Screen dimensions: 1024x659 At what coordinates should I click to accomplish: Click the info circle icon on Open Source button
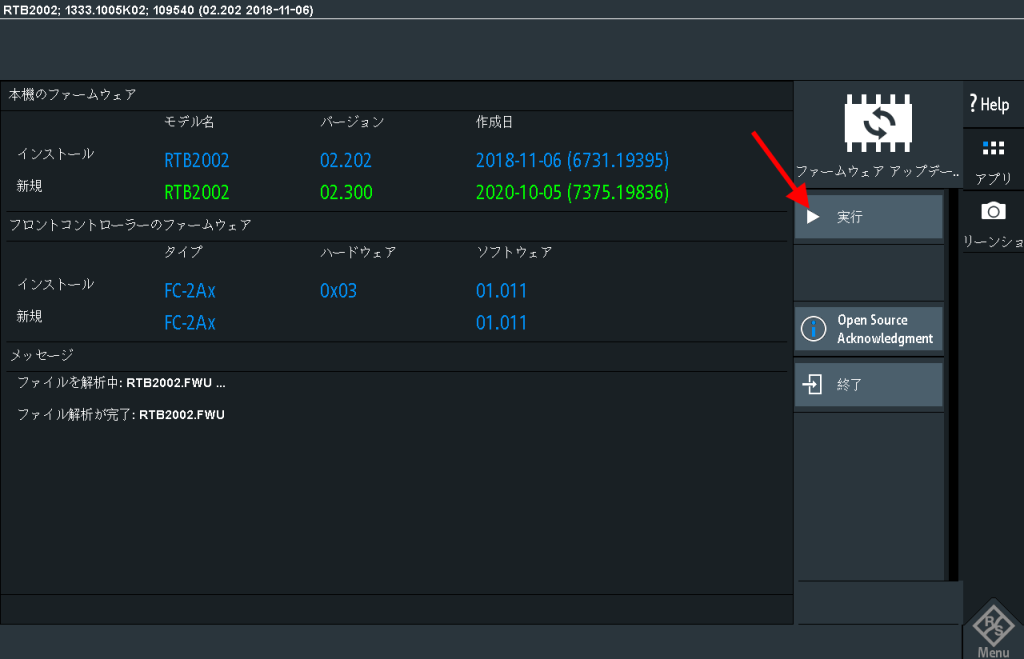pos(814,329)
